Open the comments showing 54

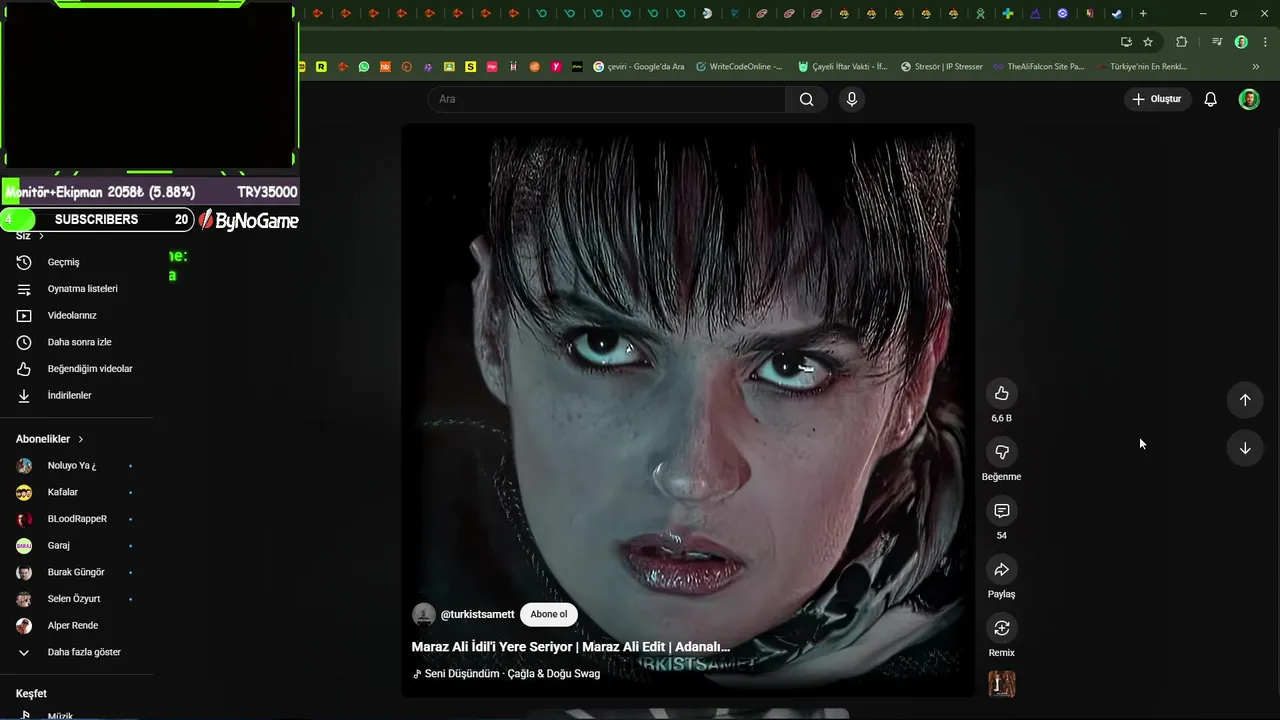(x=1001, y=511)
